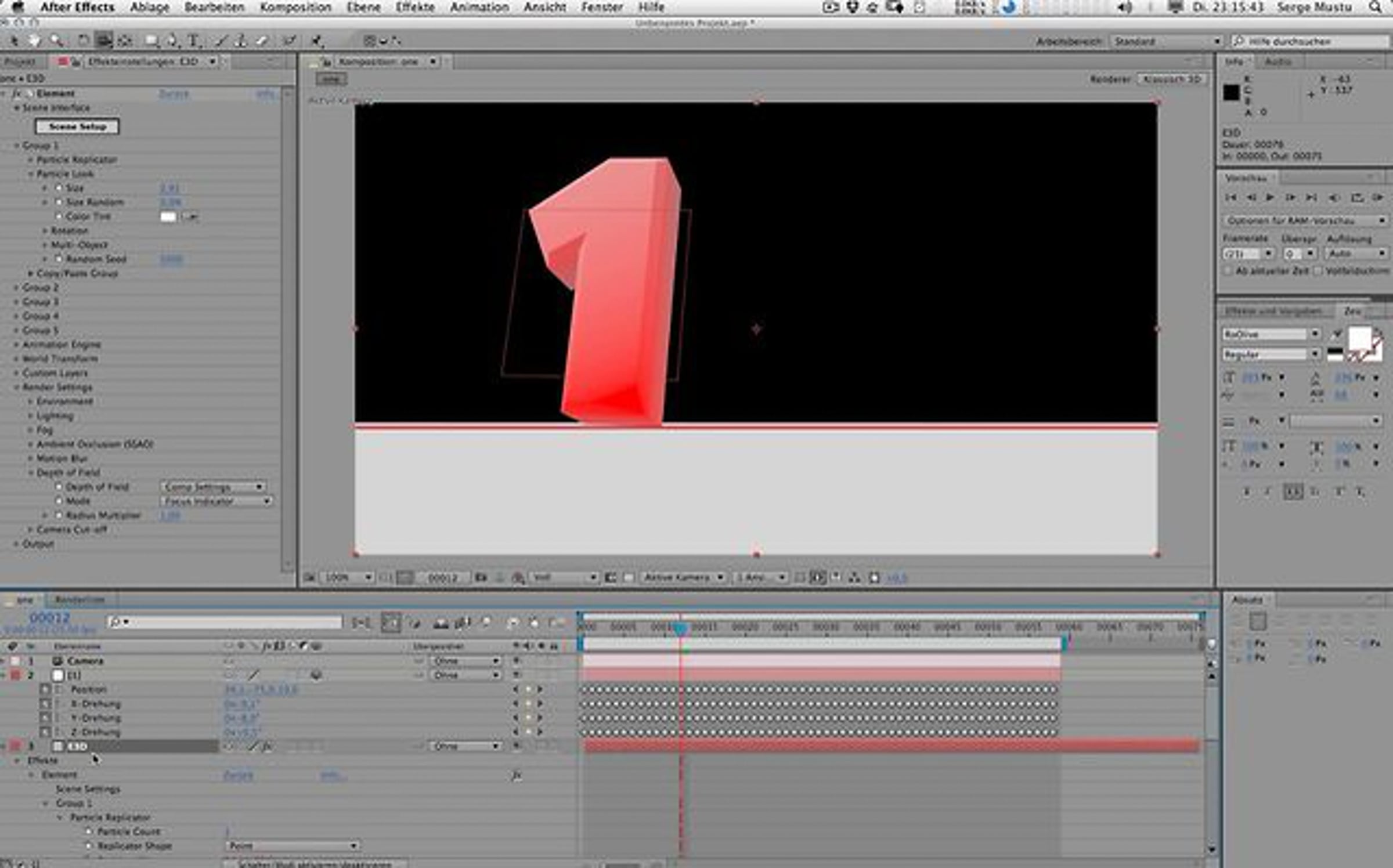Open the Ebene menu
Screen dimensions: 1393x868
pos(363,8)
